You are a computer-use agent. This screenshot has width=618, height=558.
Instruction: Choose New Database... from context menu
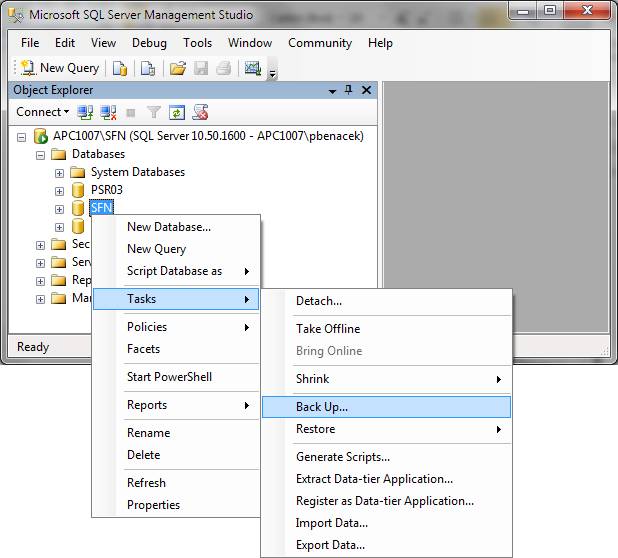[x=176, y=227]
